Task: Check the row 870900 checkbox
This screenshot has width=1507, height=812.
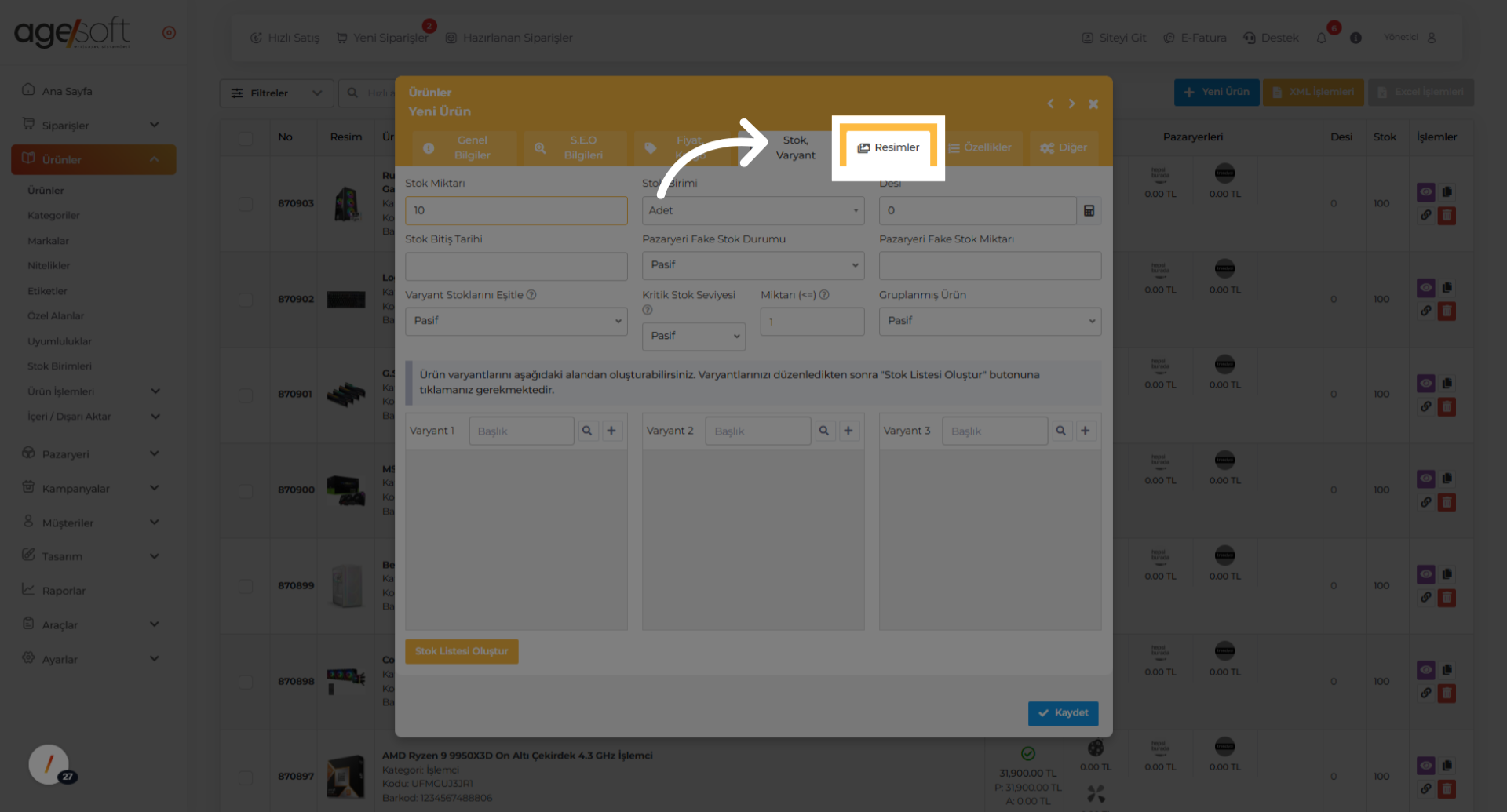Action: [x=246, y=491]
